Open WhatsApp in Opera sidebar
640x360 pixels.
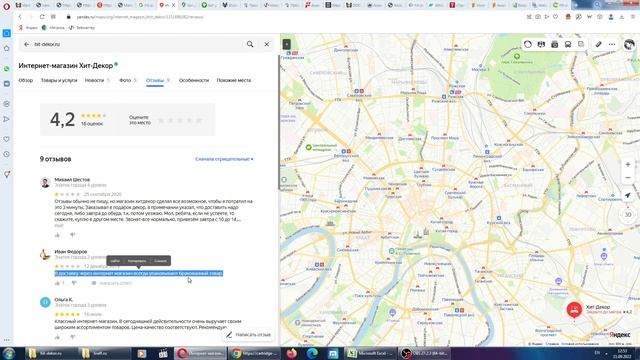click(7, 69)
